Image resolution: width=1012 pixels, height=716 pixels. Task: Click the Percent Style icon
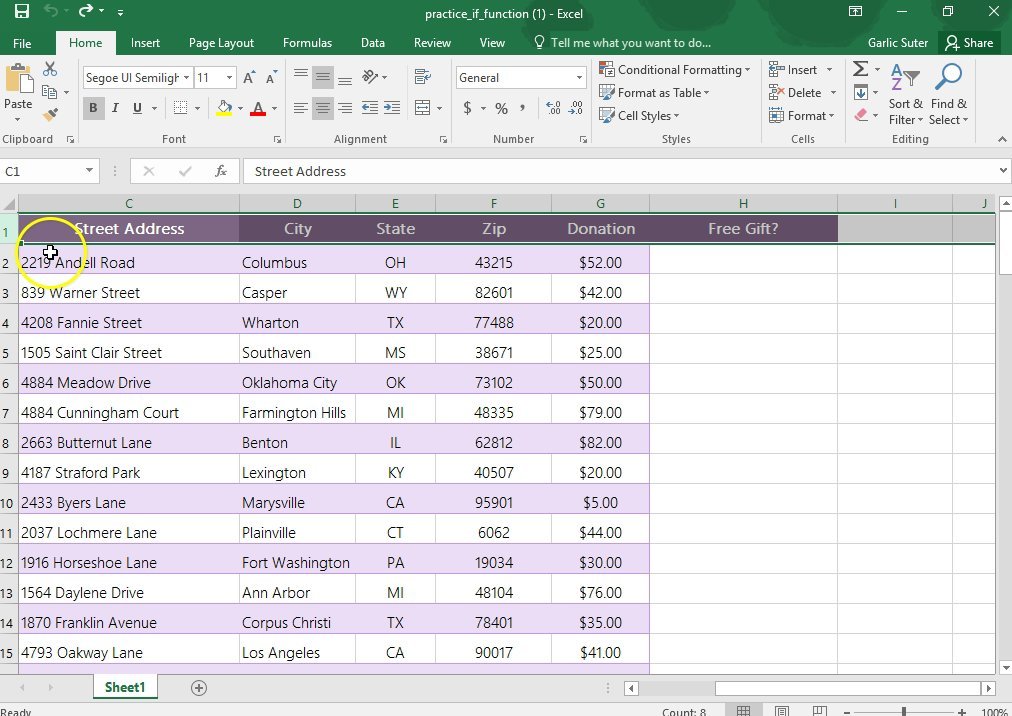tap(501, 108)
